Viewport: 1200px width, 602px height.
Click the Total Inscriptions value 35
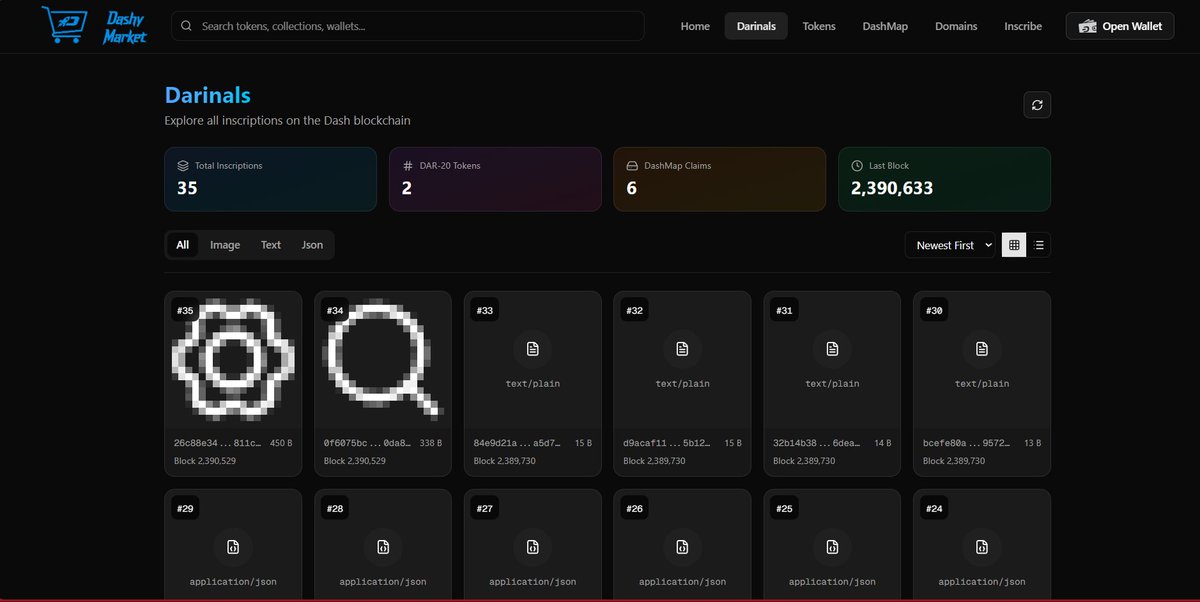coord(187,187)
